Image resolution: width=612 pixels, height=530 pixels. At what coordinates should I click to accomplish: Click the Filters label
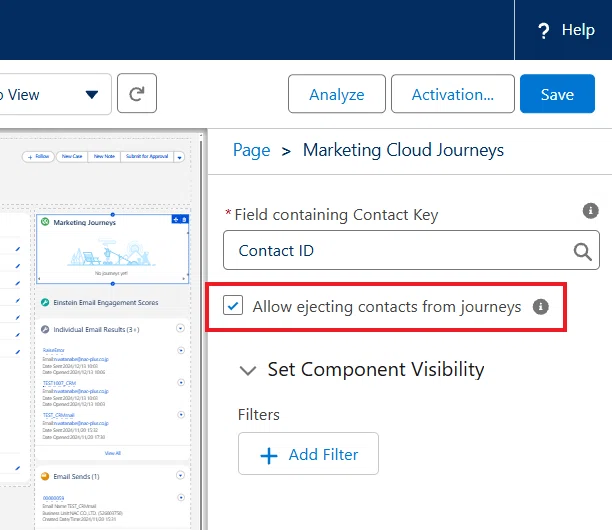tap(259, 414)
